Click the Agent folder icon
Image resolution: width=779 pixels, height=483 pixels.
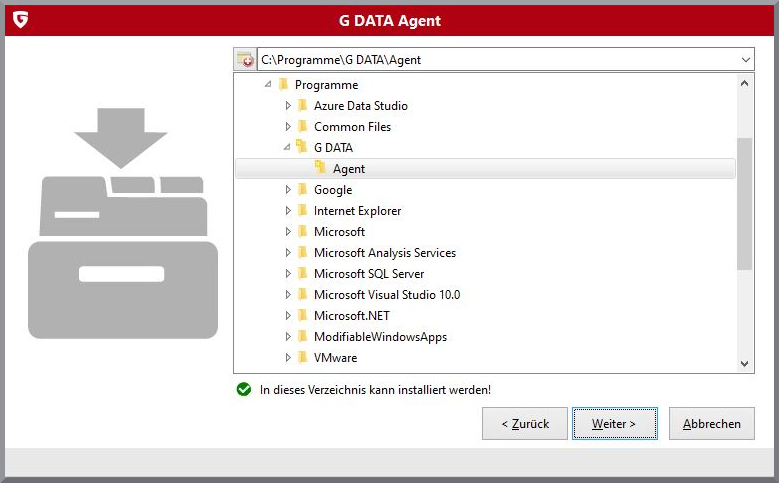click(x=320, y=167)
